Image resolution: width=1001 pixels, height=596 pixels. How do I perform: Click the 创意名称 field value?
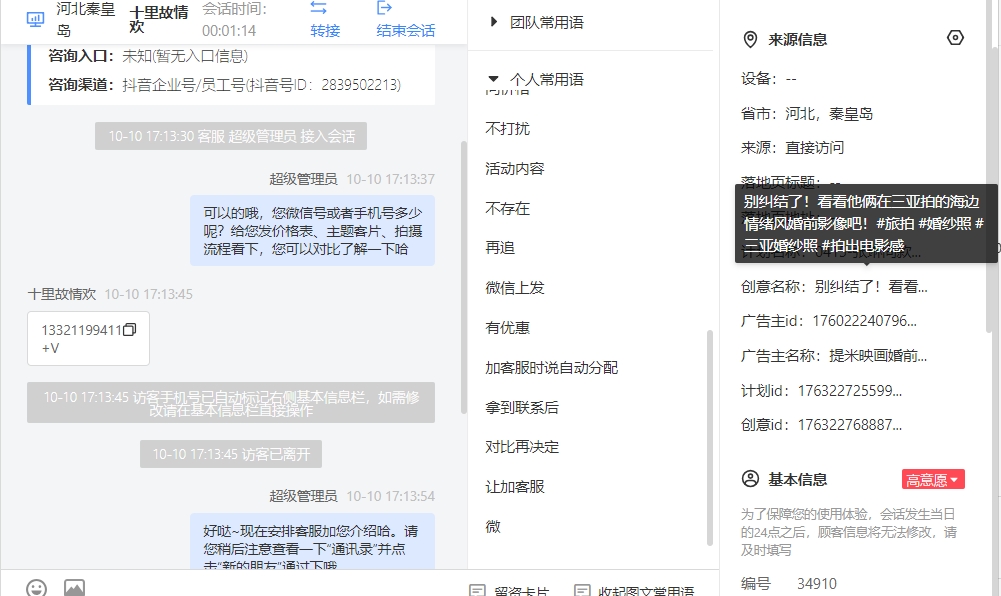tap(871, 287)
